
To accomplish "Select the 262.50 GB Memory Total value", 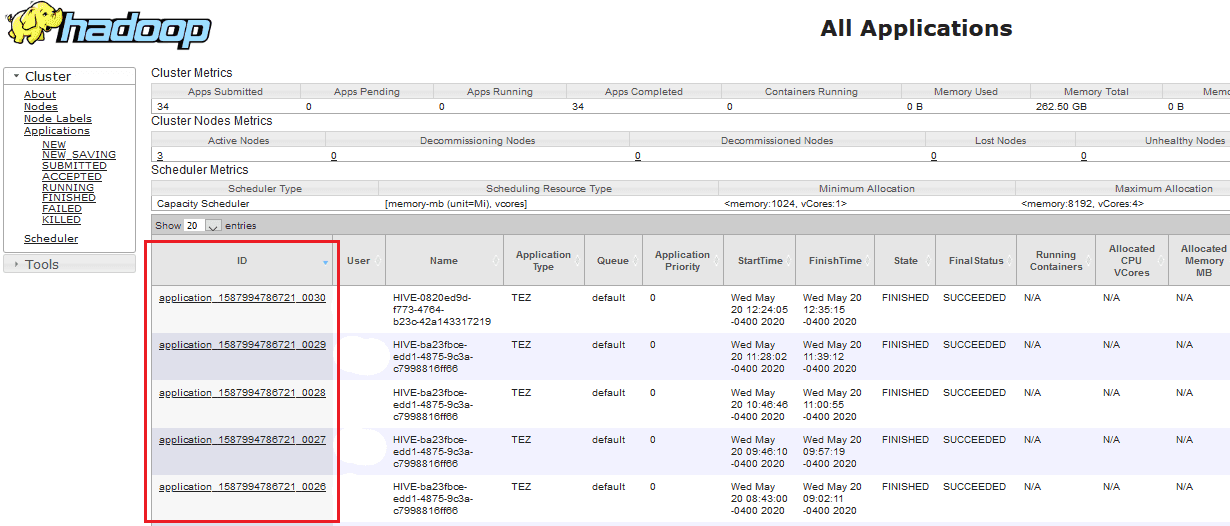I will [1061, 106].
